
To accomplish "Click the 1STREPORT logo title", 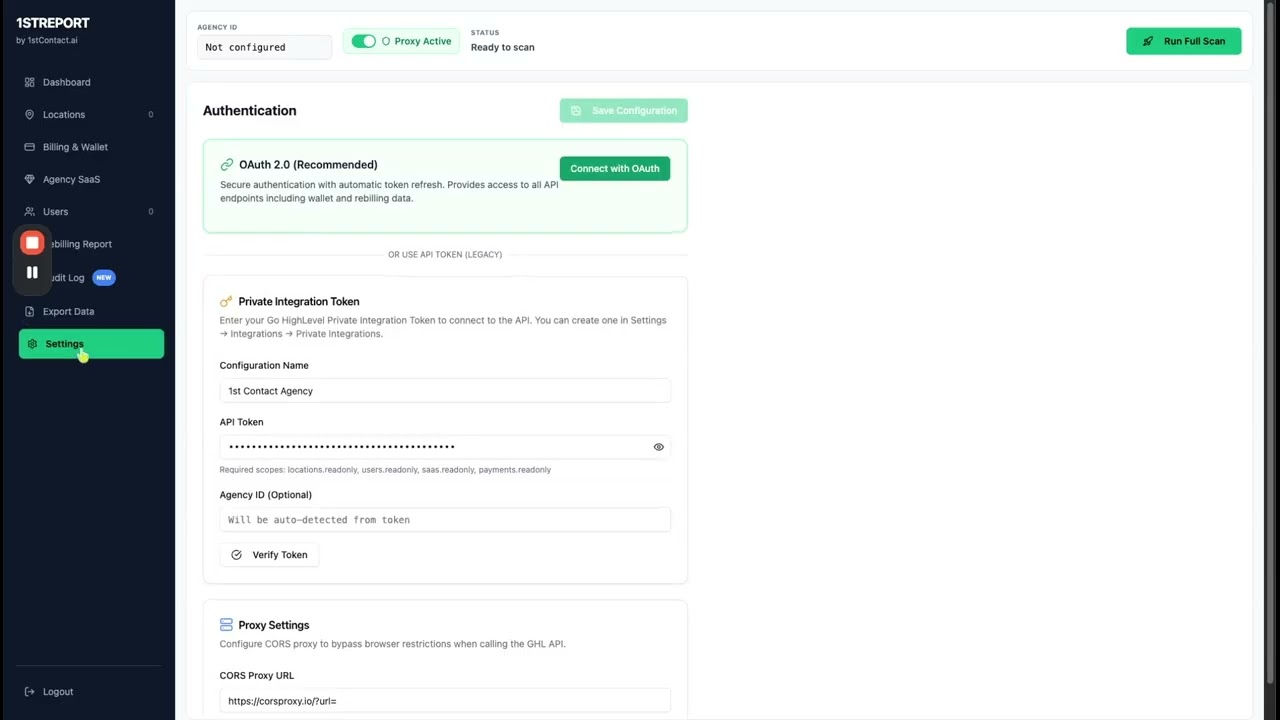I will (x=53, y=22).
